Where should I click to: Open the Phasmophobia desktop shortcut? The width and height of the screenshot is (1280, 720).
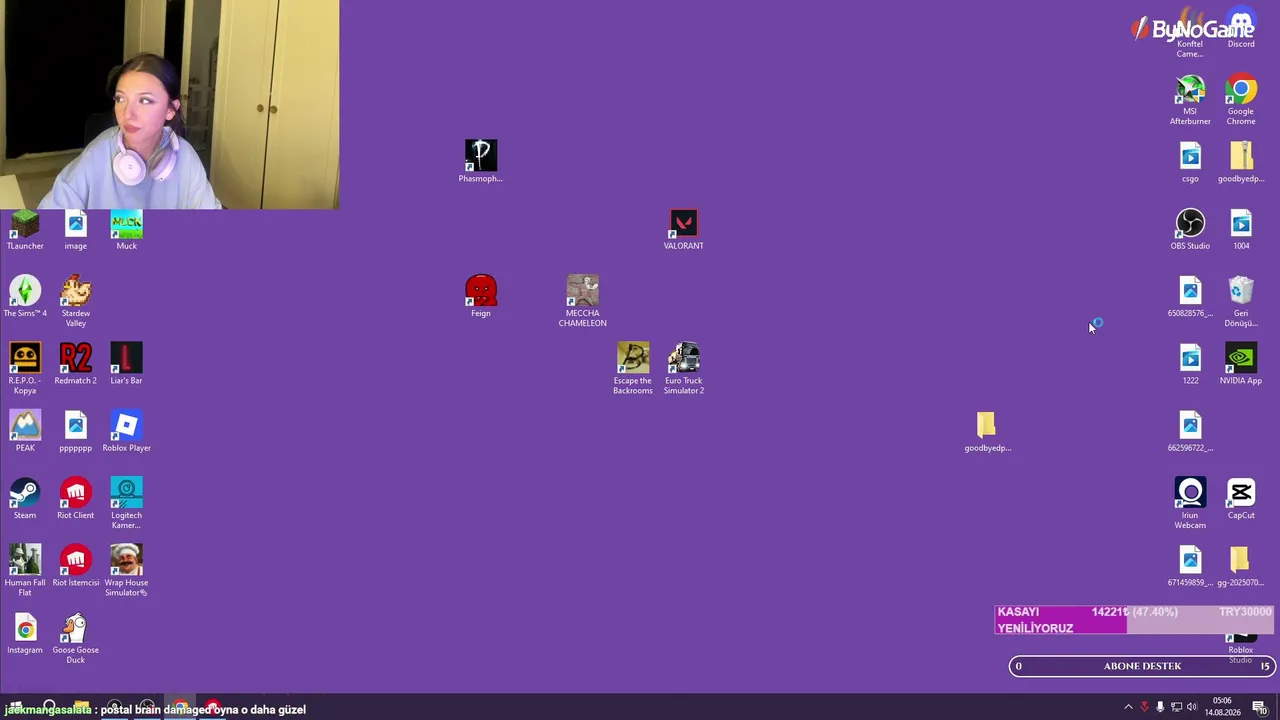point(480,156)
